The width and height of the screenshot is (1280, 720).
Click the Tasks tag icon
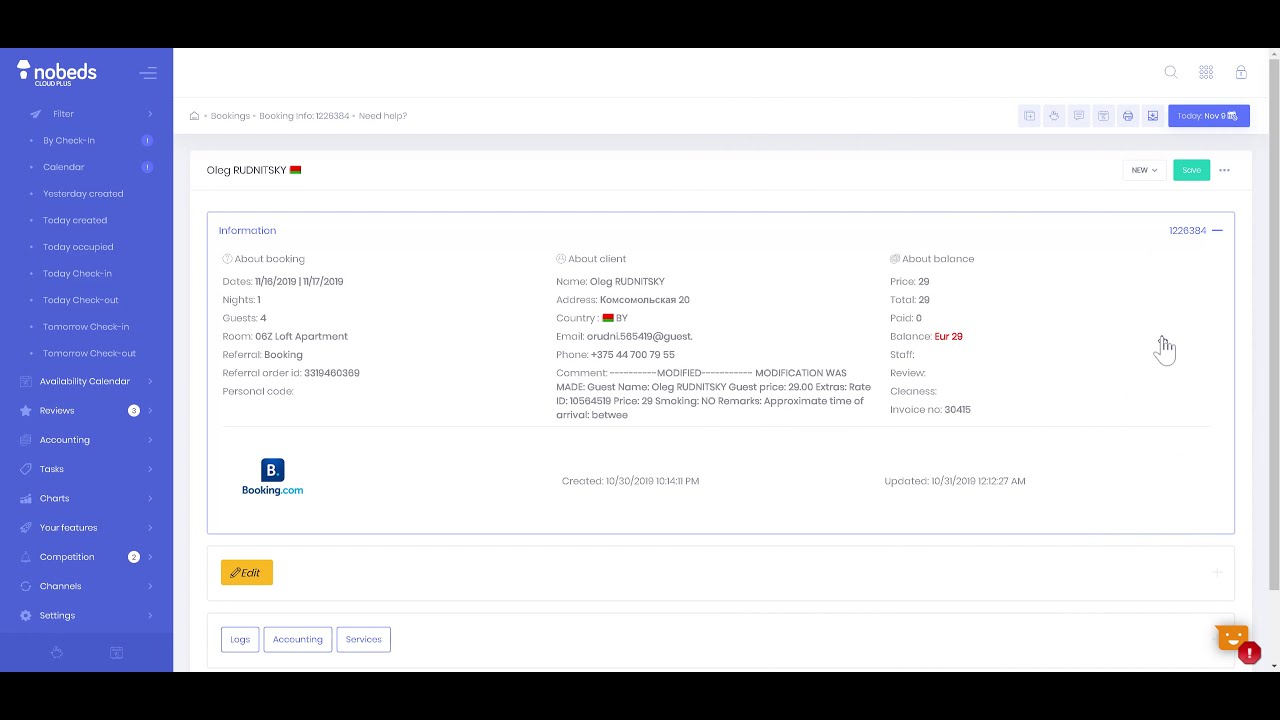[26, 469]
